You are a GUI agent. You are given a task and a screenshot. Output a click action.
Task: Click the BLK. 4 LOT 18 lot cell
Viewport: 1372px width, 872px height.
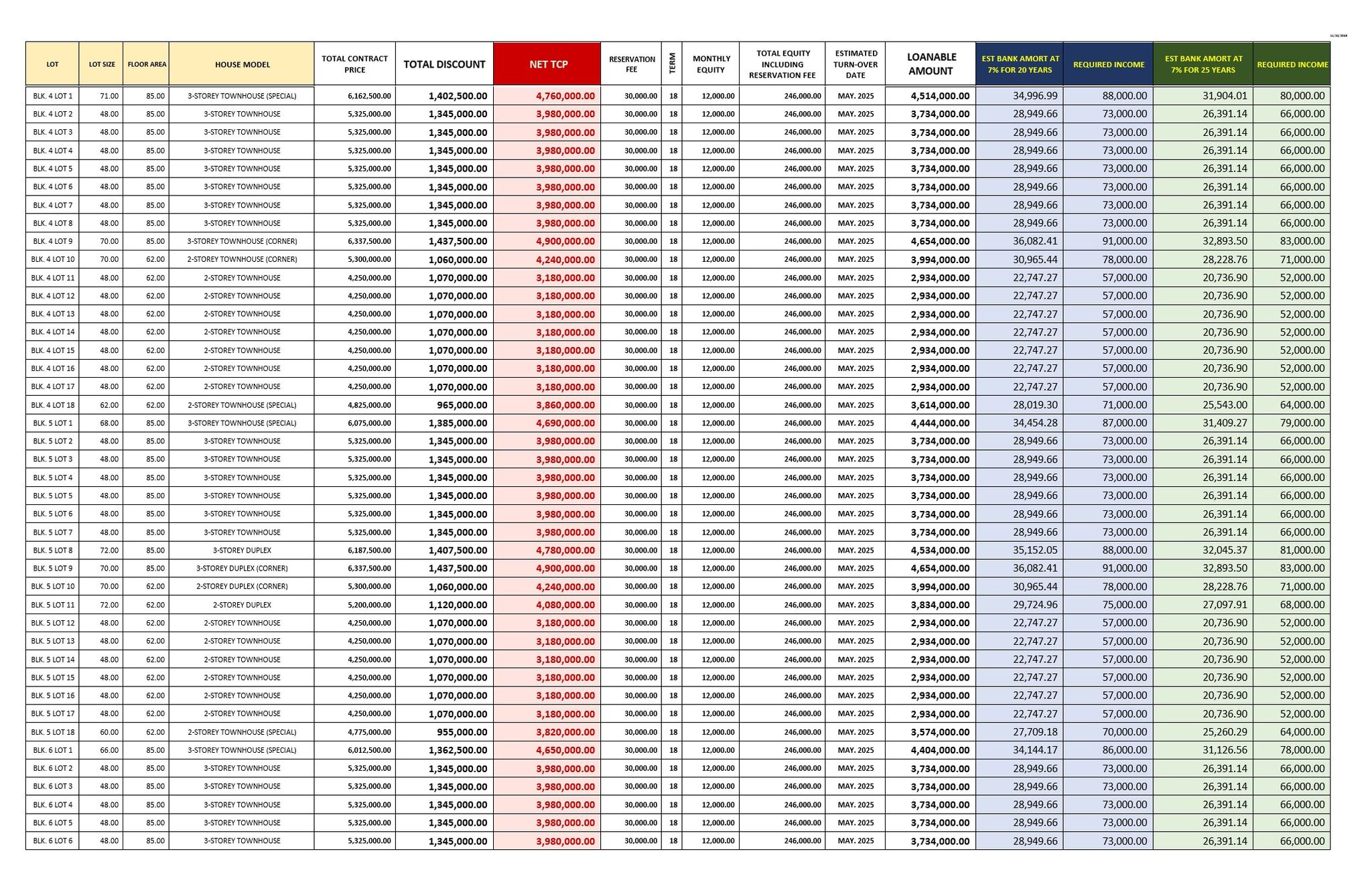[x=52, y=405]
